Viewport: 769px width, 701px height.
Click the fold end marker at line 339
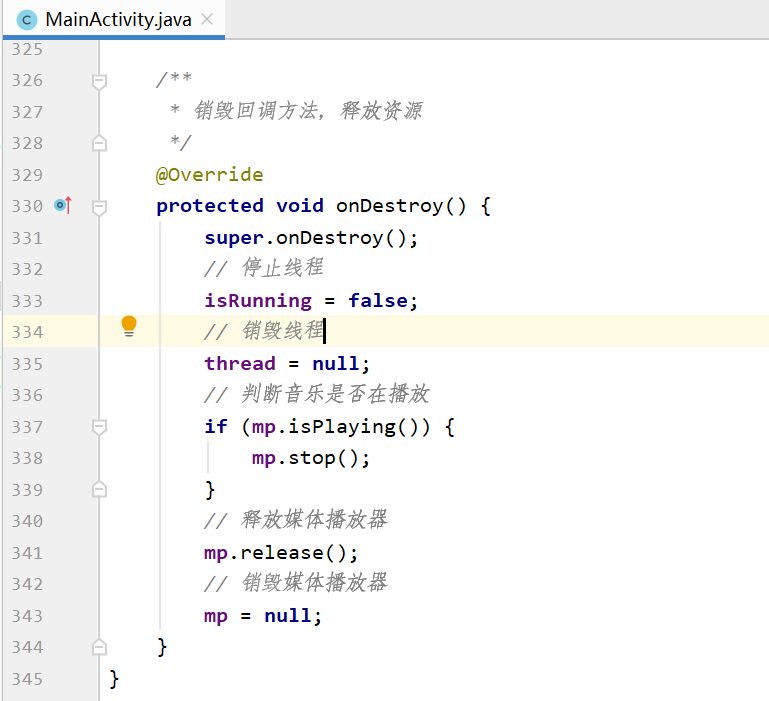coord(99,489)
